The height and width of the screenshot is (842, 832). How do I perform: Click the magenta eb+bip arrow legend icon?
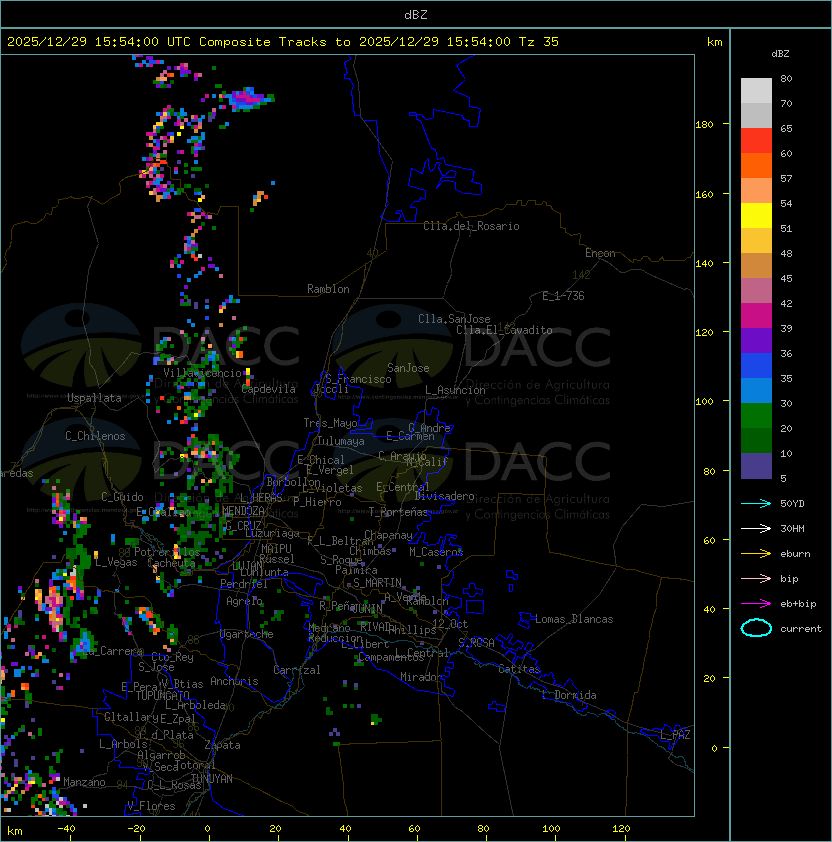756,604
